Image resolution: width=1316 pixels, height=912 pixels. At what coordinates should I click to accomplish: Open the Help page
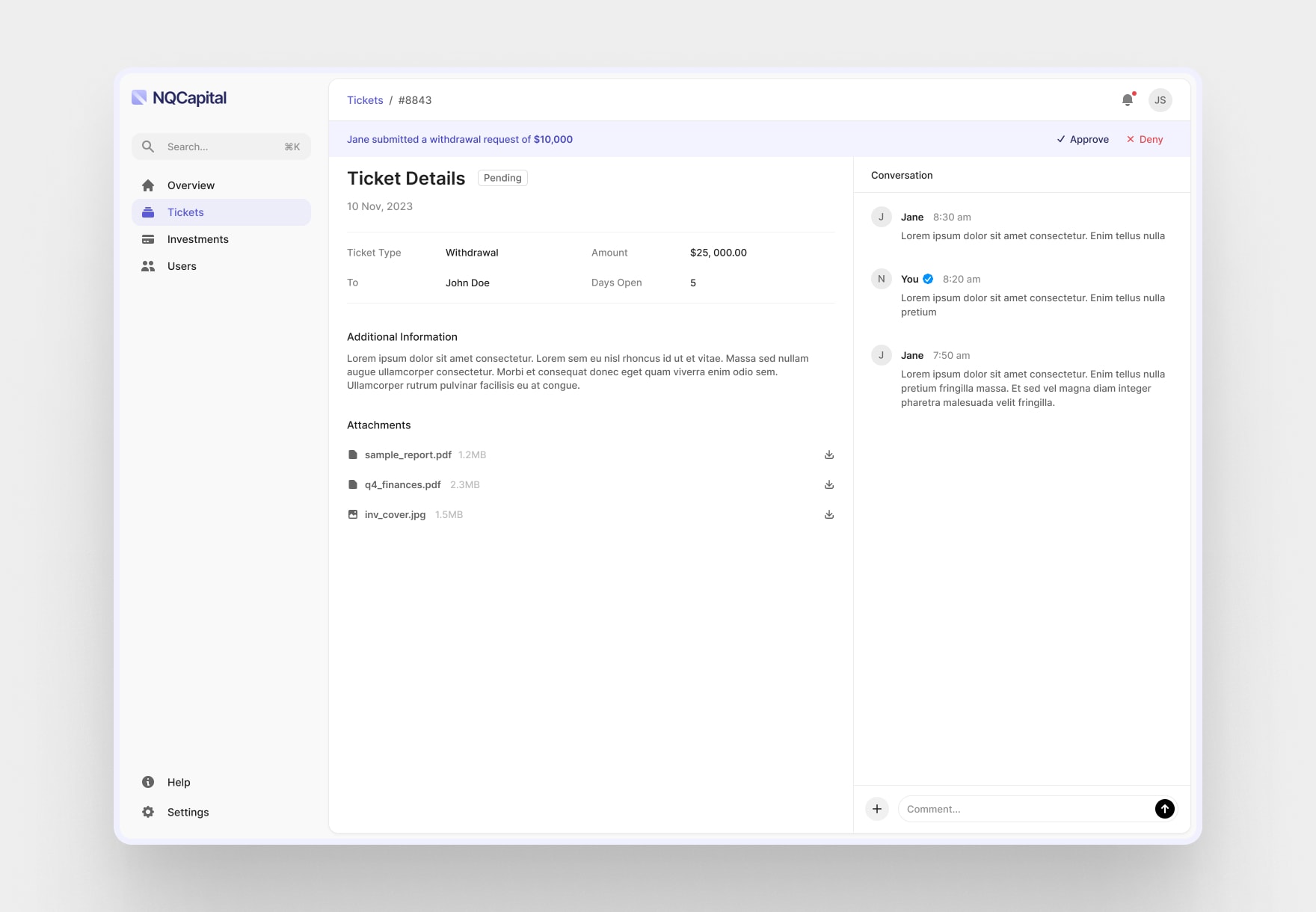179,782
